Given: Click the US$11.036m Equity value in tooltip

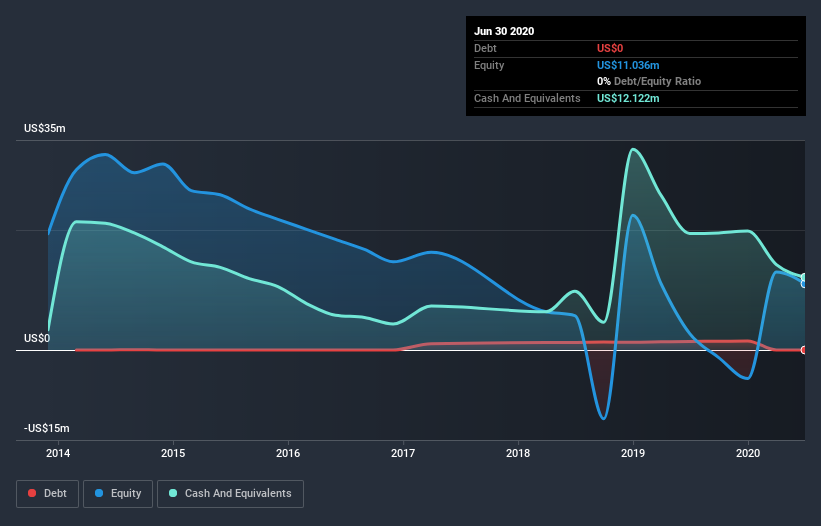Looking at the screenshot, I should coord(628,65).
